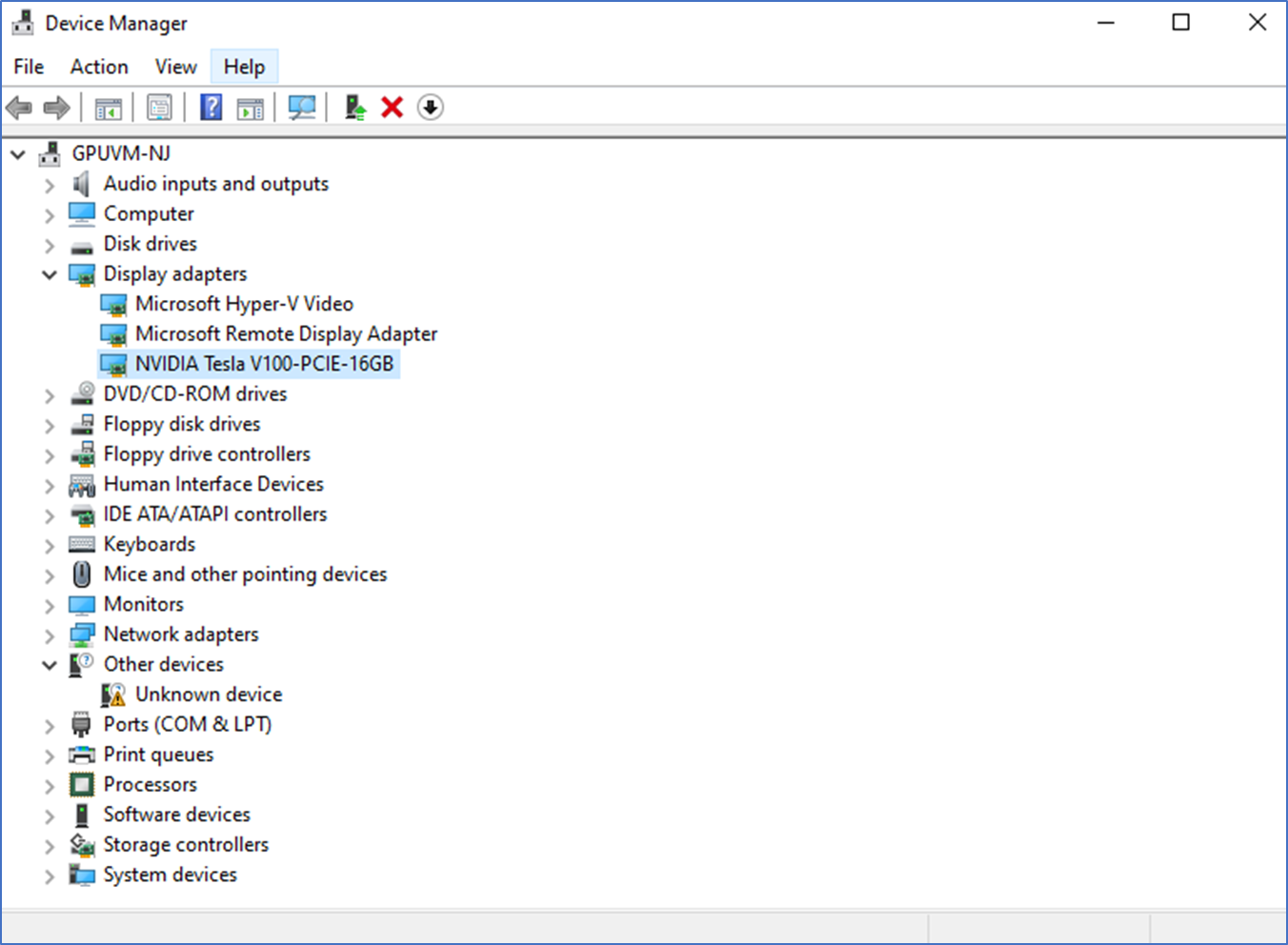Viewport: 1288px width, 945px height.
Task: Open the Help menu
Action: (244, 67)
